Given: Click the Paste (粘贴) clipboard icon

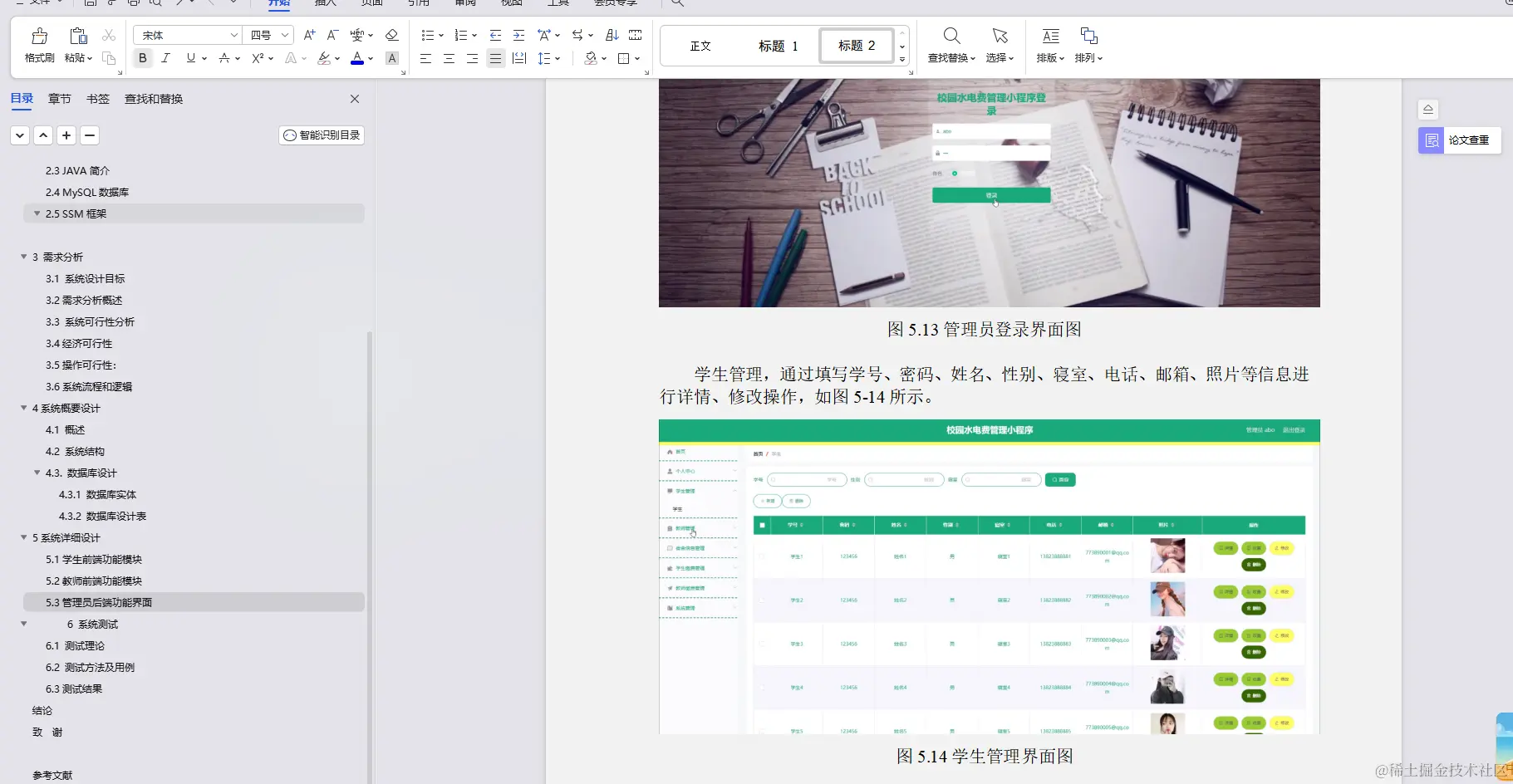Looking at the screenshot, I should (78, 36).
